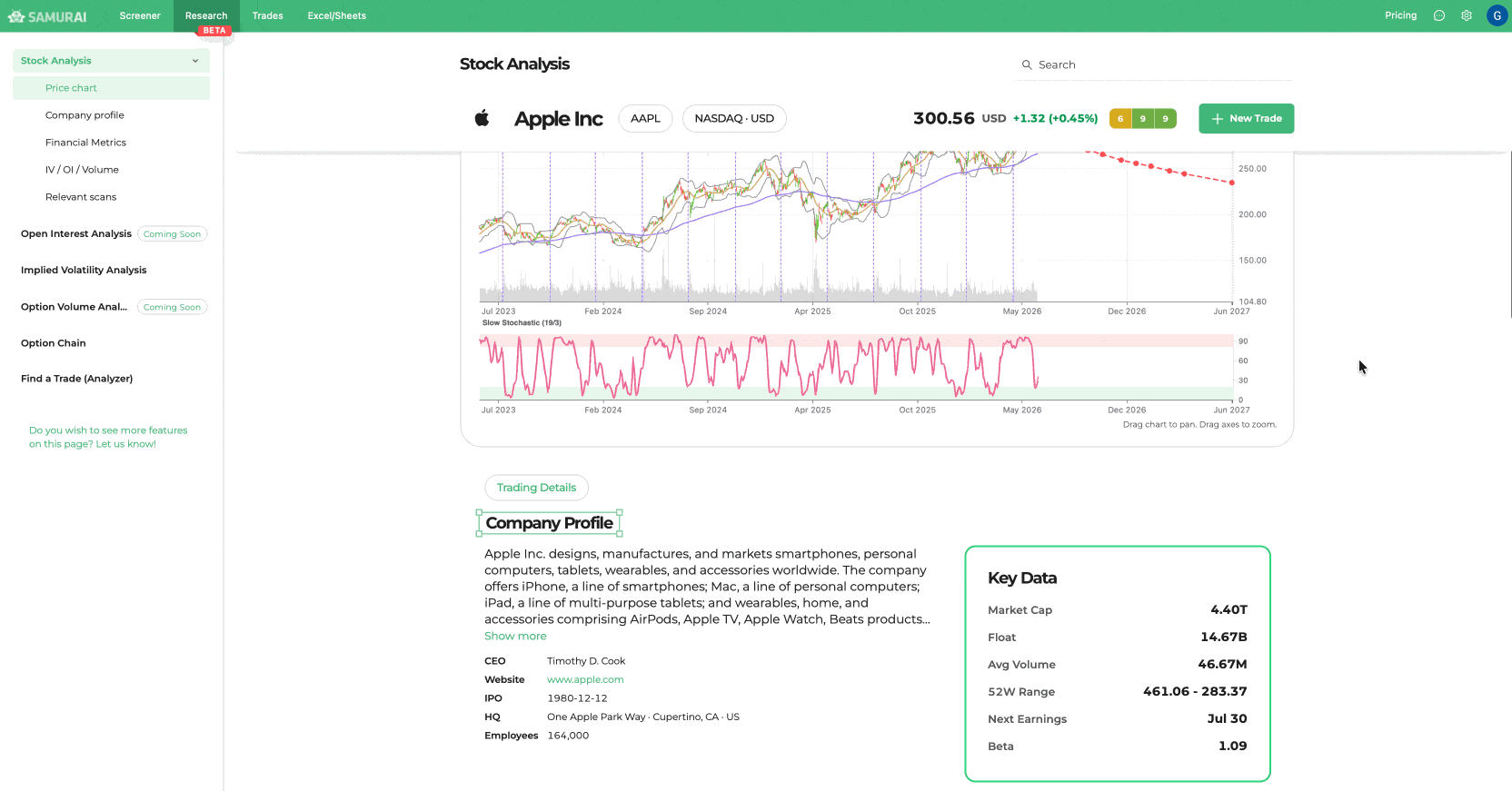
Task: Open the Trades tab
Action: pyautogui.click(x=268, y=15)
